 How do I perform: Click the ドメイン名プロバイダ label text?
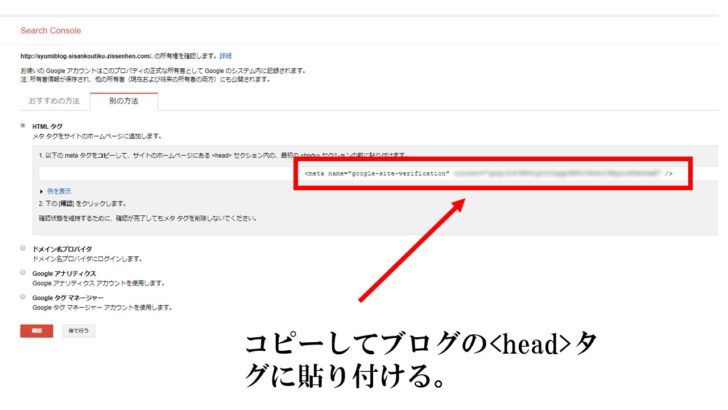pyautogui.click(x=62, y=249)
